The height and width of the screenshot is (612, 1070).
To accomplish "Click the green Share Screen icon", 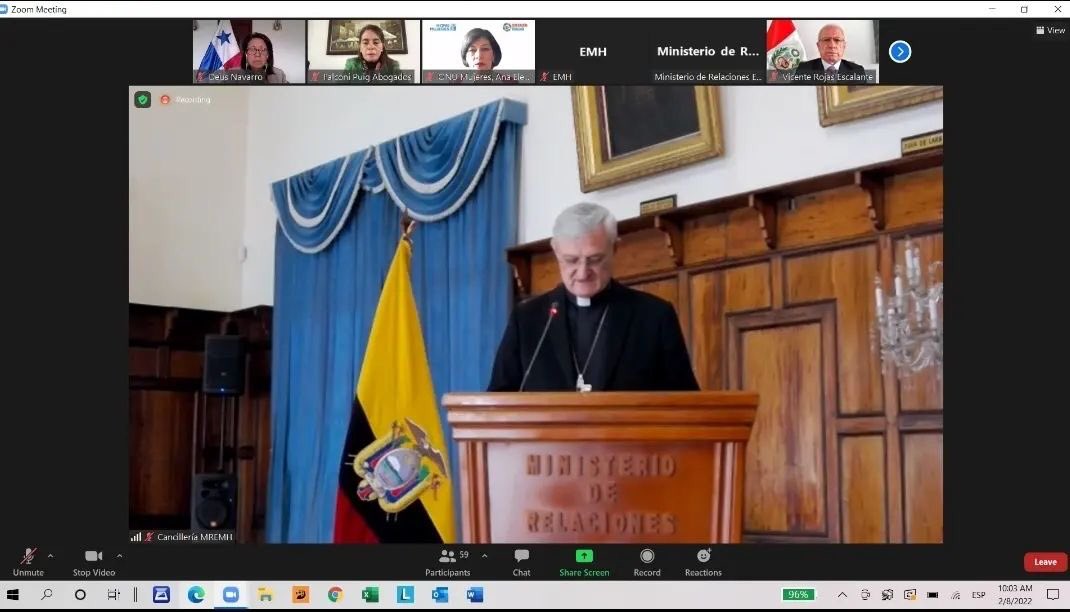I will coord(583,556).
